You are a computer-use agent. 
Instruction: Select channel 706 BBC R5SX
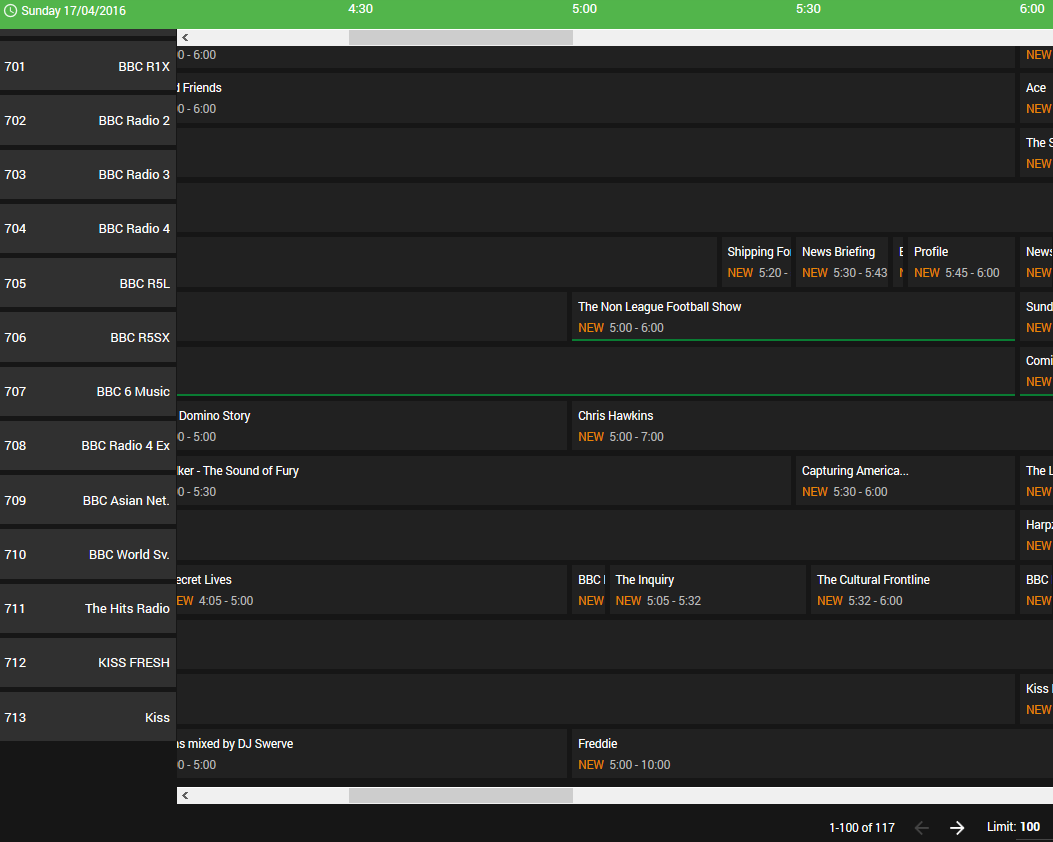(x=88, y=337)
